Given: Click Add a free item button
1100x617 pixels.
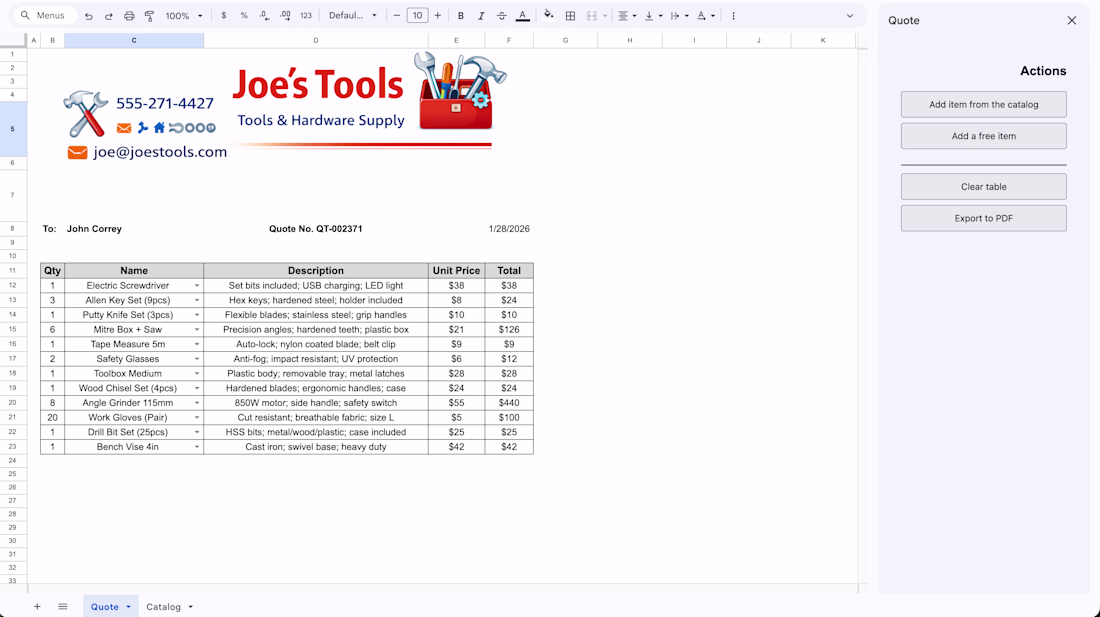Looking at the screenshot, I should click(x=984, y=136).
